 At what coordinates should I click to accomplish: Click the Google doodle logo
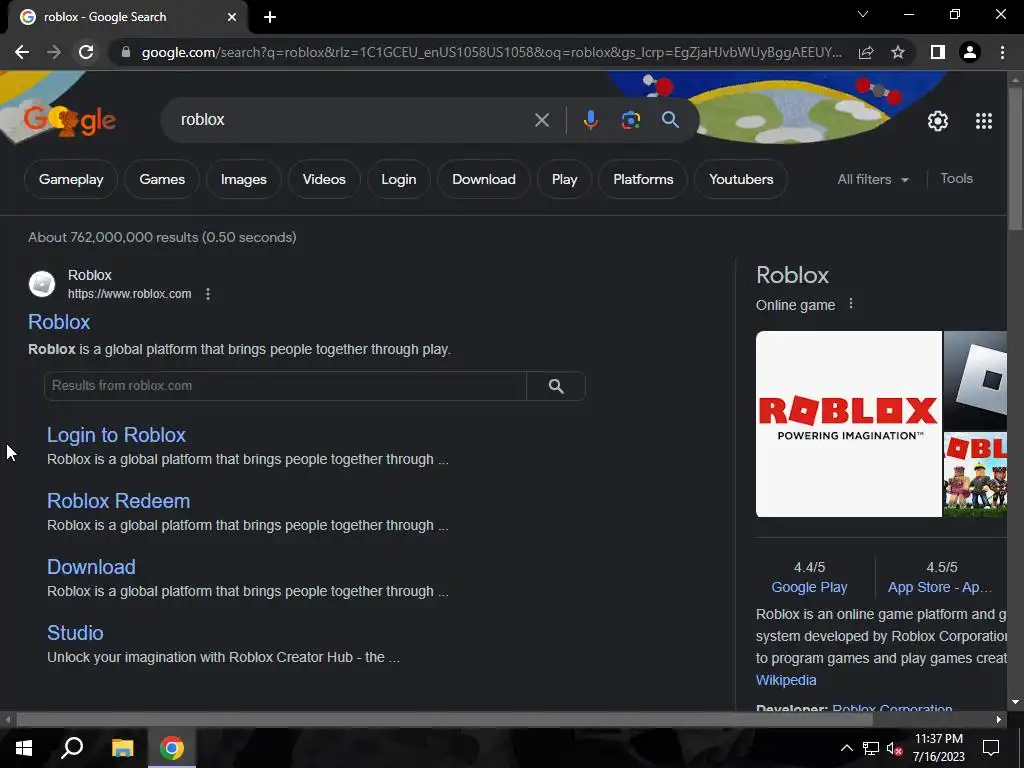[x=69, y=120]
